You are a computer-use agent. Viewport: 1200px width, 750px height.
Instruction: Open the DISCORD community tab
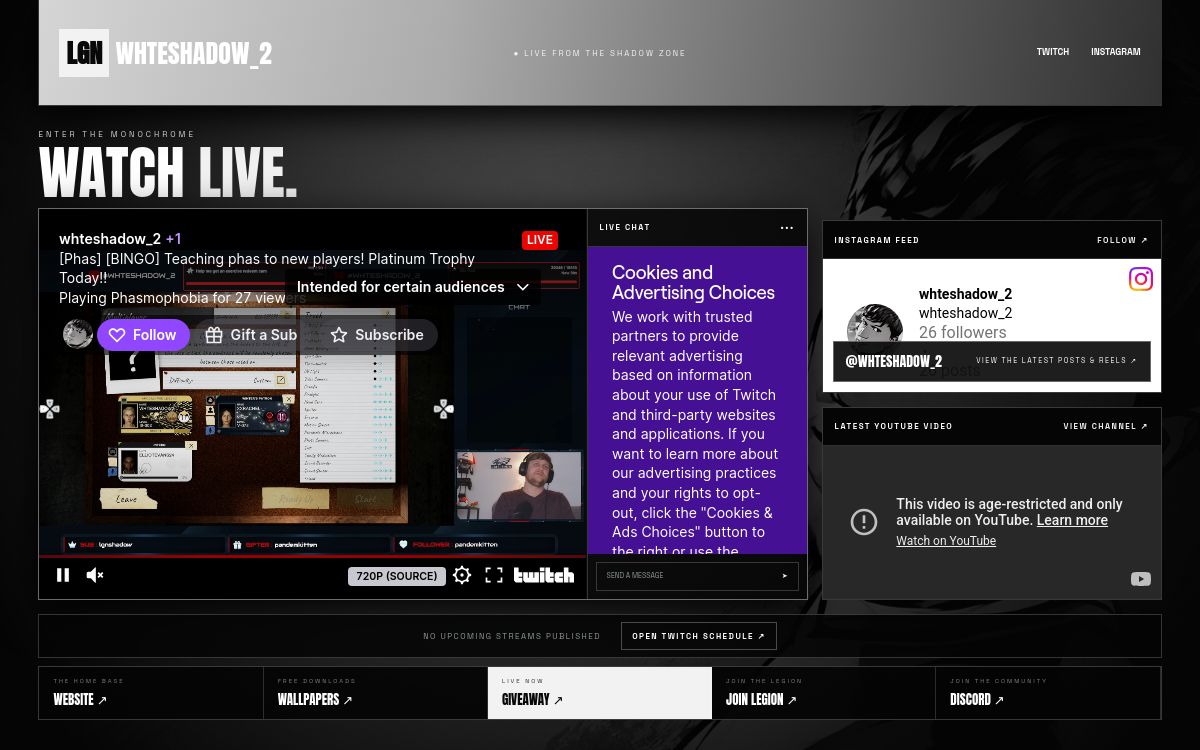click(x=1048, y=693)
